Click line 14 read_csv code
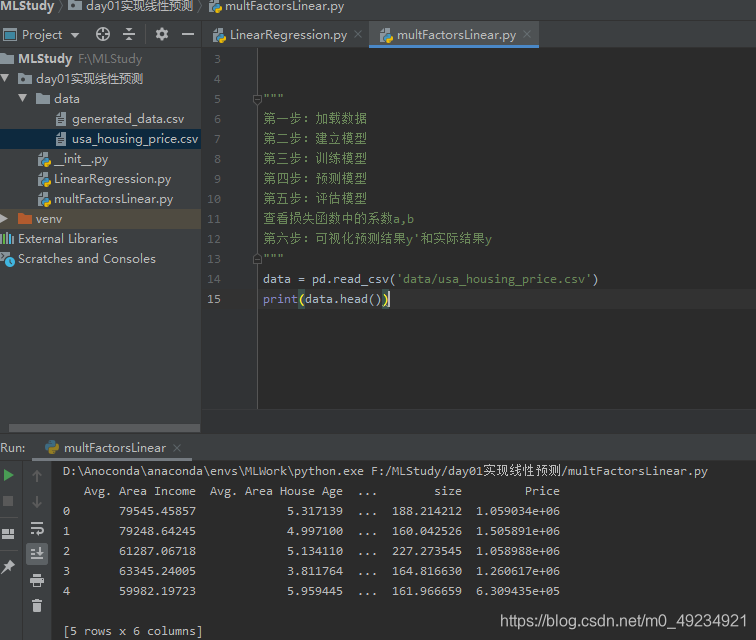Viewport: 756px width, 640px height. pyautogui.click(x=430, y=279)
